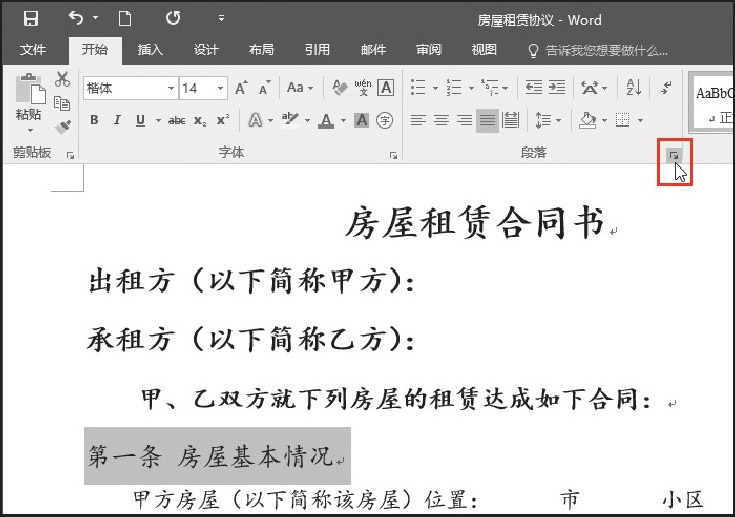Click the Tell Me search box
The image size is (735, 517).
[598, 50]
